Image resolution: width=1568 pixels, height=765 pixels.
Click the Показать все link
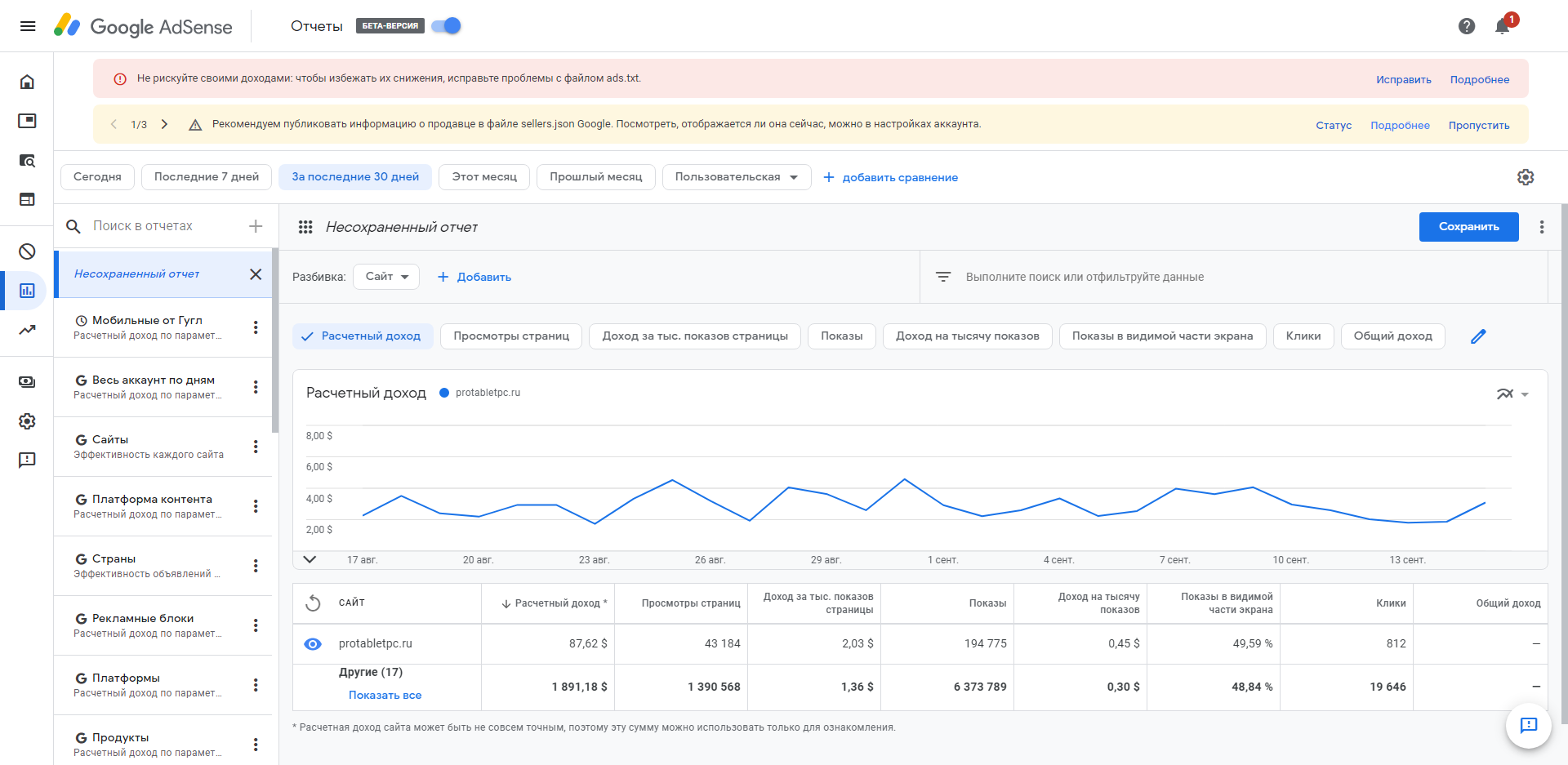385,696
